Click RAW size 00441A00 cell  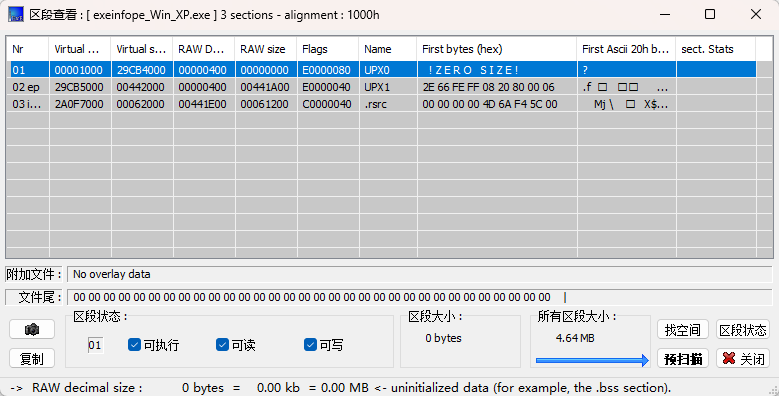click(x=266, y=87)
